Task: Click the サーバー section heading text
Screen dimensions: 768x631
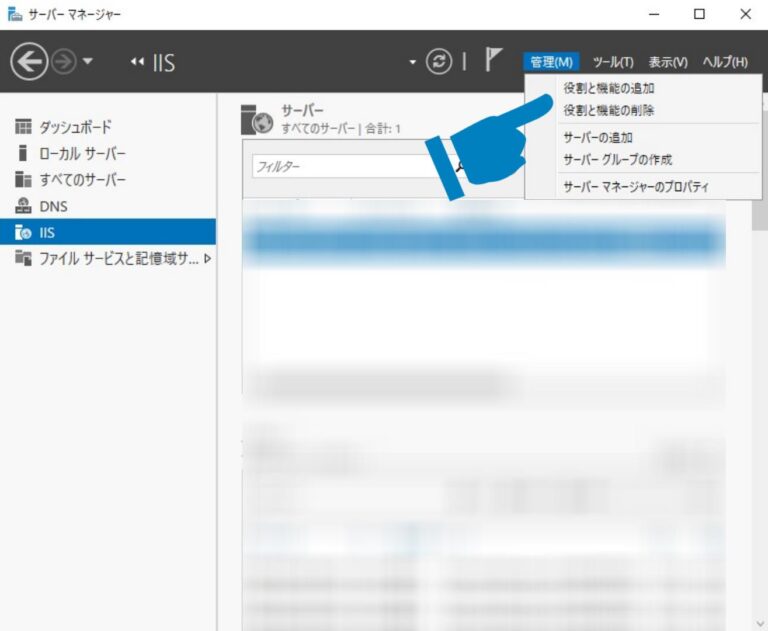Action: click(302, 111)
